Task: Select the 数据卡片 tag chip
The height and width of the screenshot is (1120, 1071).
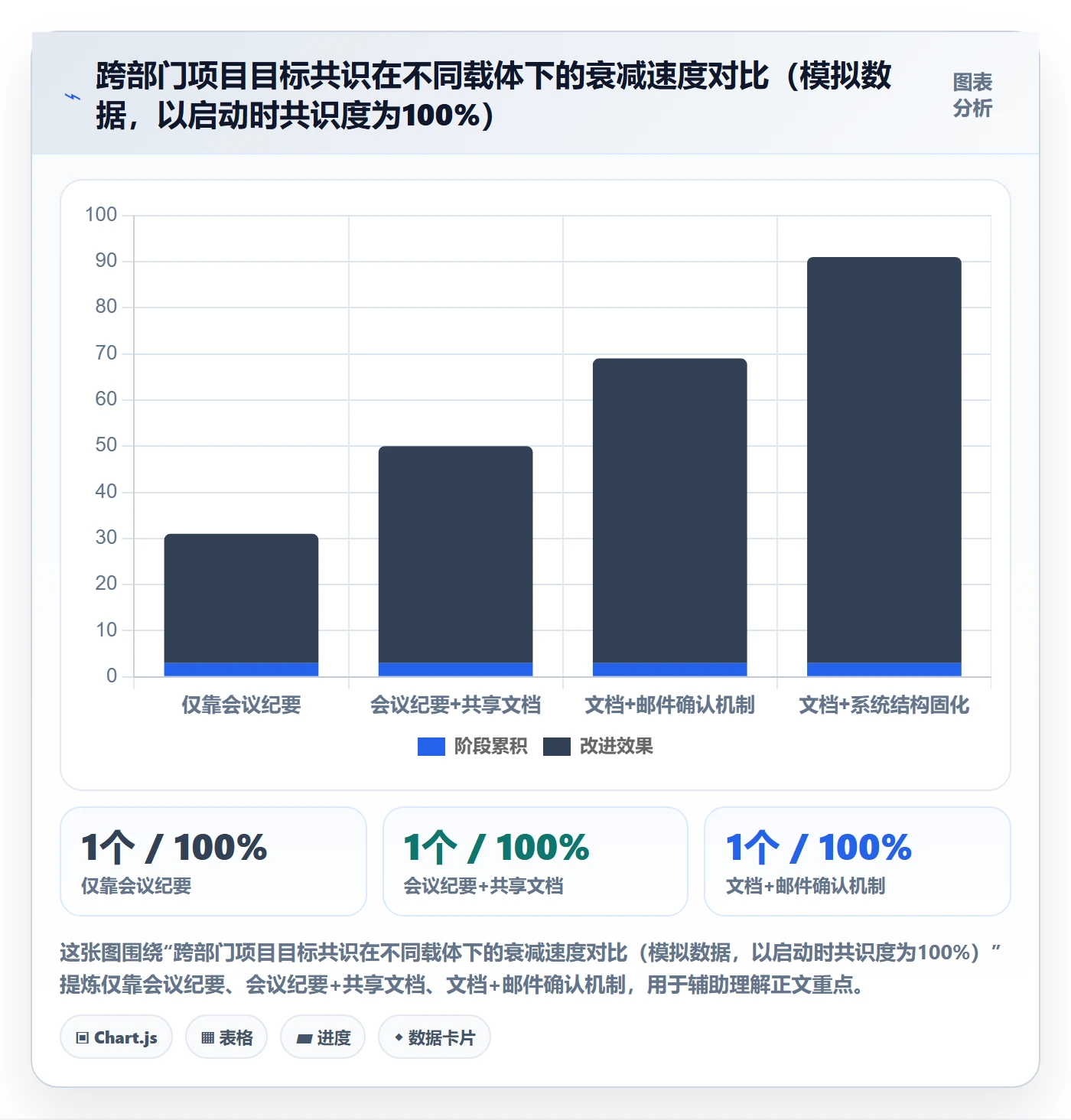Action: [435, 1037]
